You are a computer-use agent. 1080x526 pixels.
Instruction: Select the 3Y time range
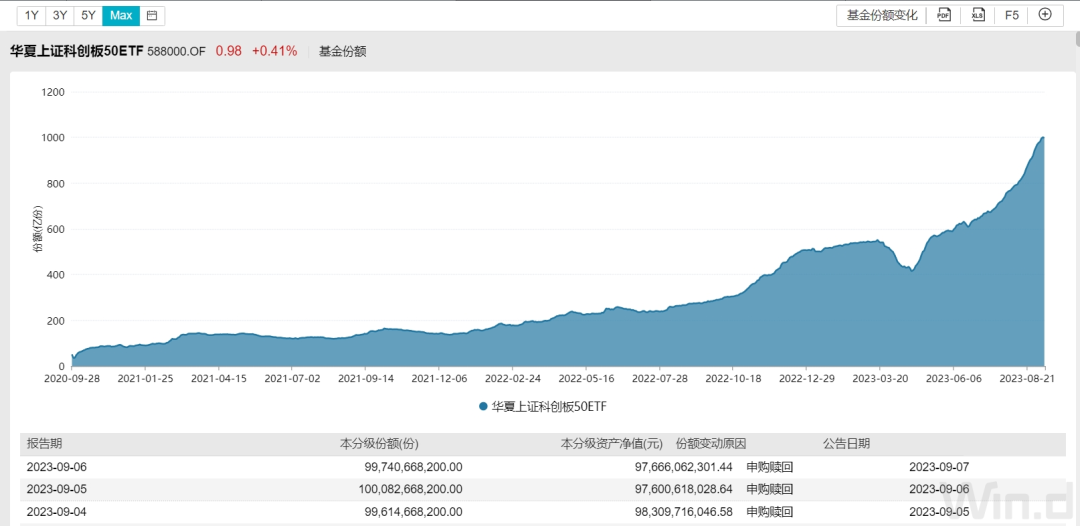click(x=60, y=15)
